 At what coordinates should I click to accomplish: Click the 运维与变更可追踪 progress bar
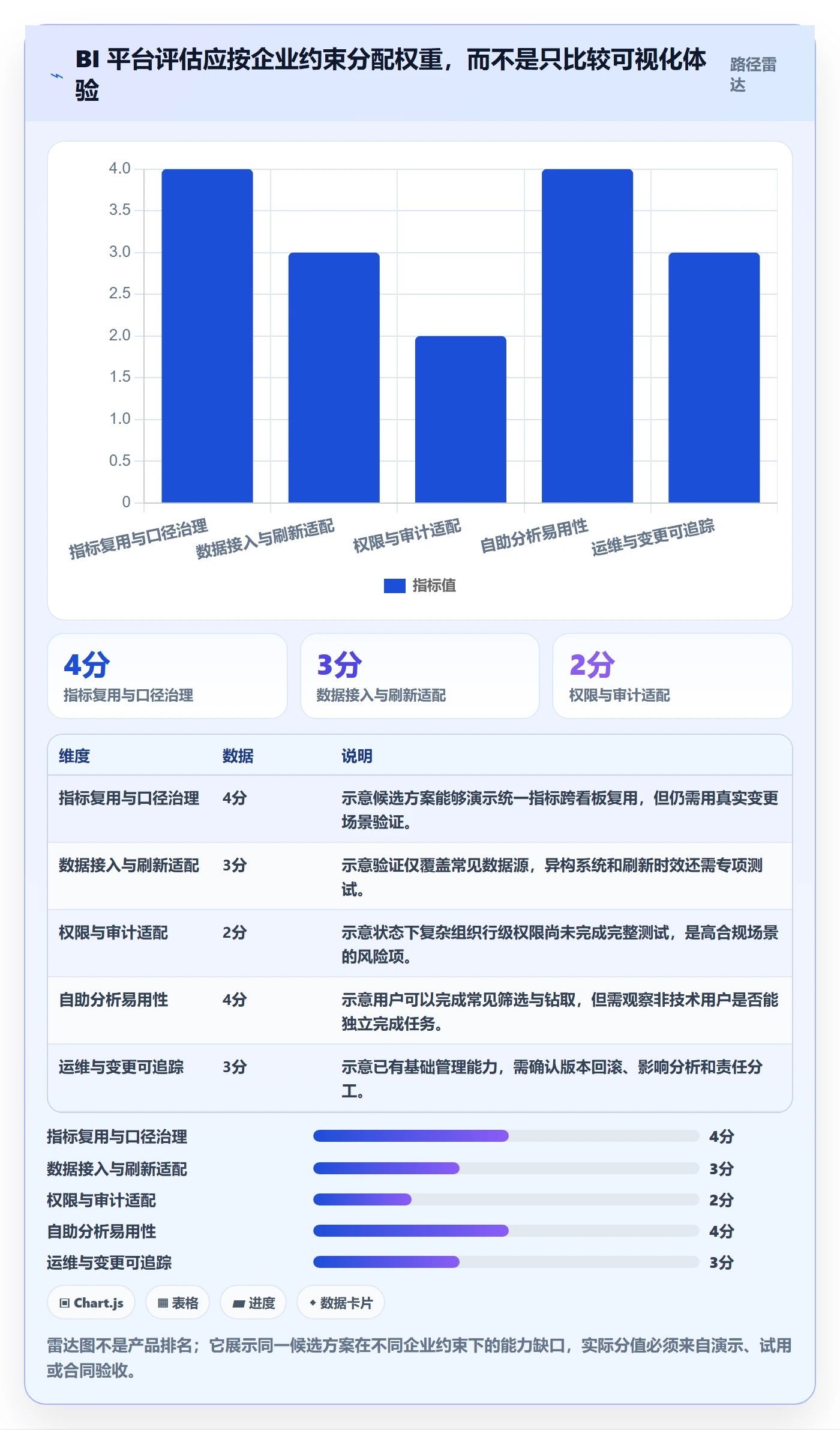click(506, 1262)
